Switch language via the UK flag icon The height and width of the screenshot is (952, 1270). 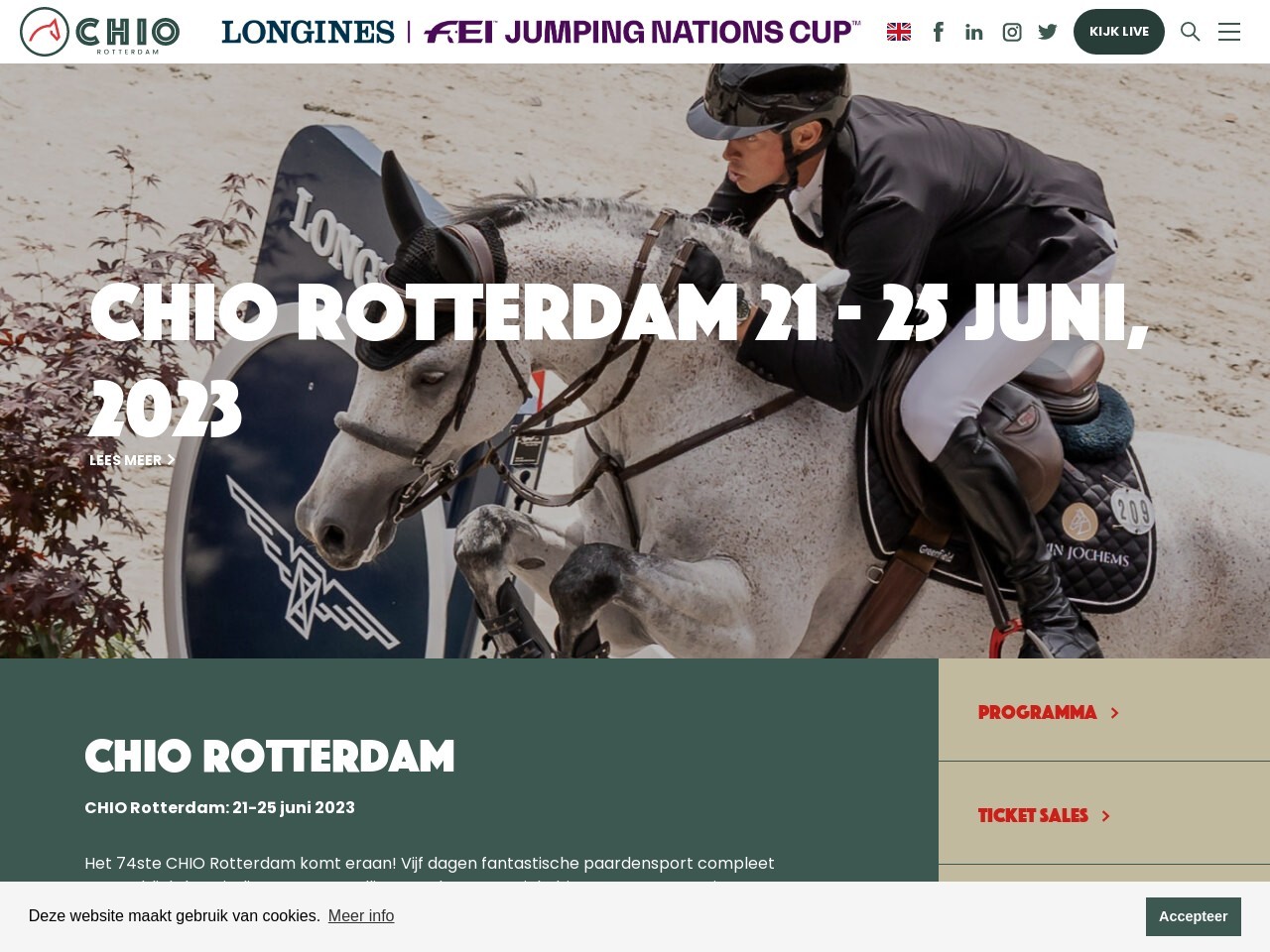coord(899,32)
